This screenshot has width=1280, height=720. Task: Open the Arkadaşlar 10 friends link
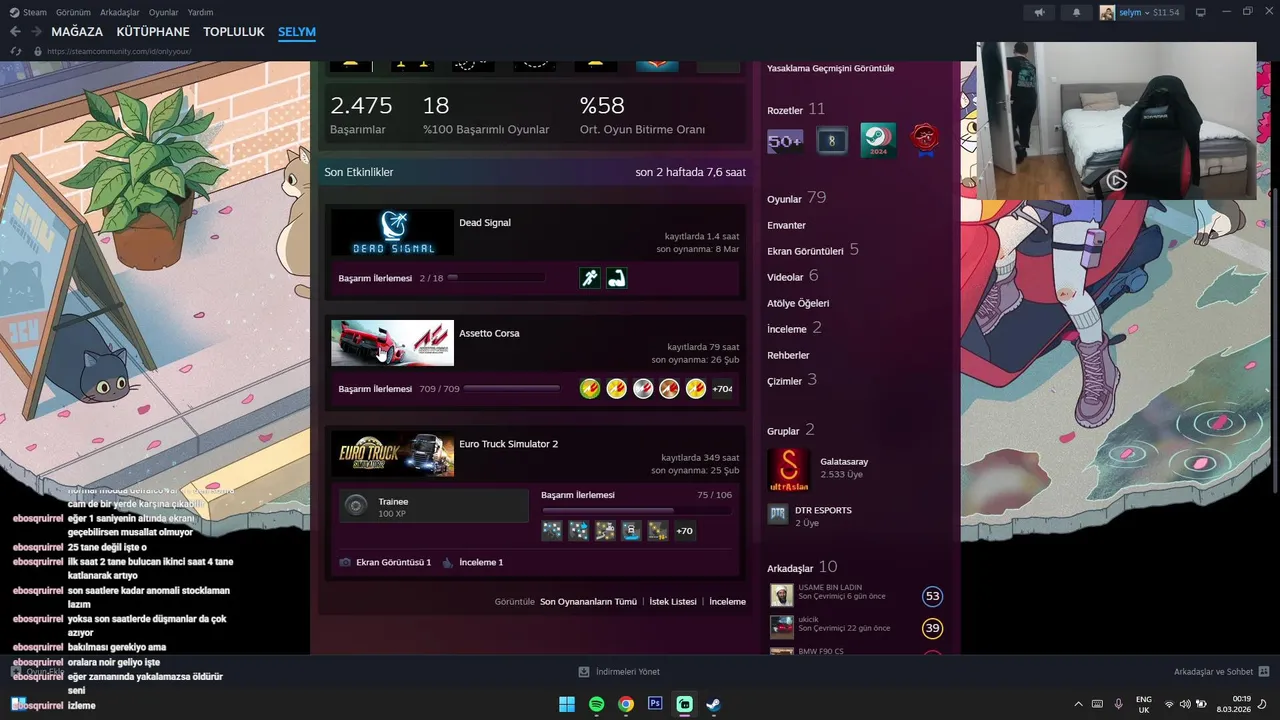802,567
